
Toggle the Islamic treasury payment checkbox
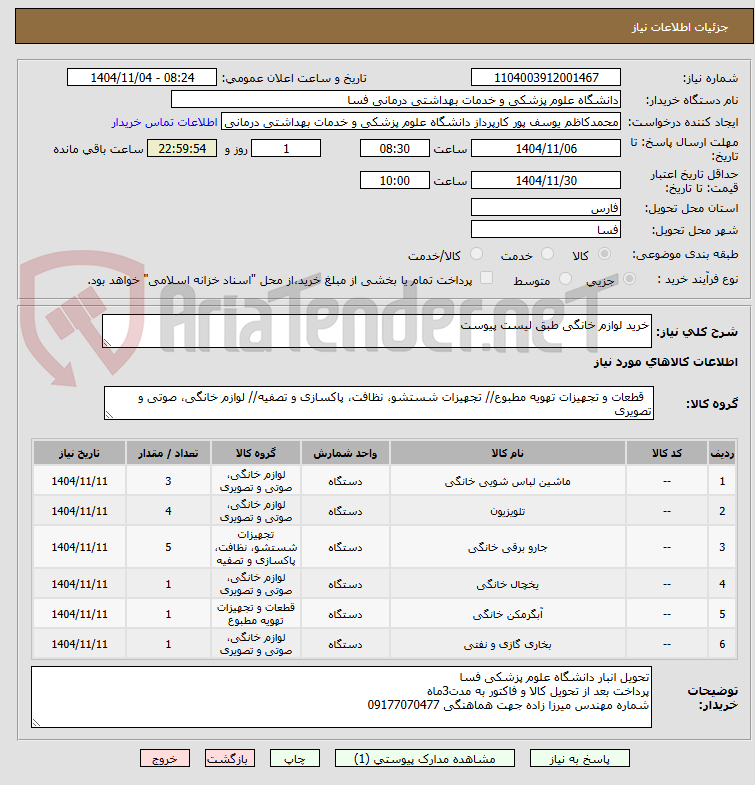pyautogui.click(x=486, y=278)
